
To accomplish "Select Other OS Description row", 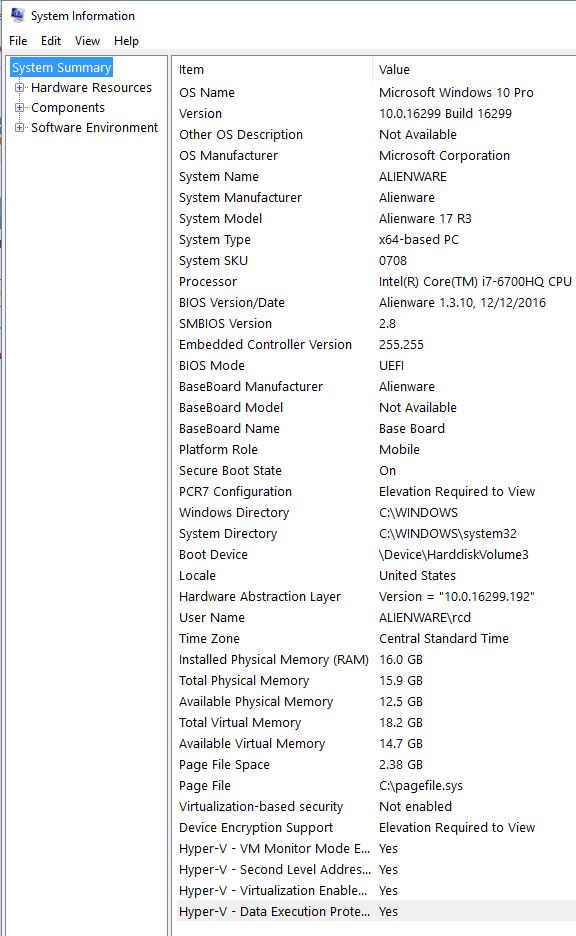I will (x=374, y=134).
